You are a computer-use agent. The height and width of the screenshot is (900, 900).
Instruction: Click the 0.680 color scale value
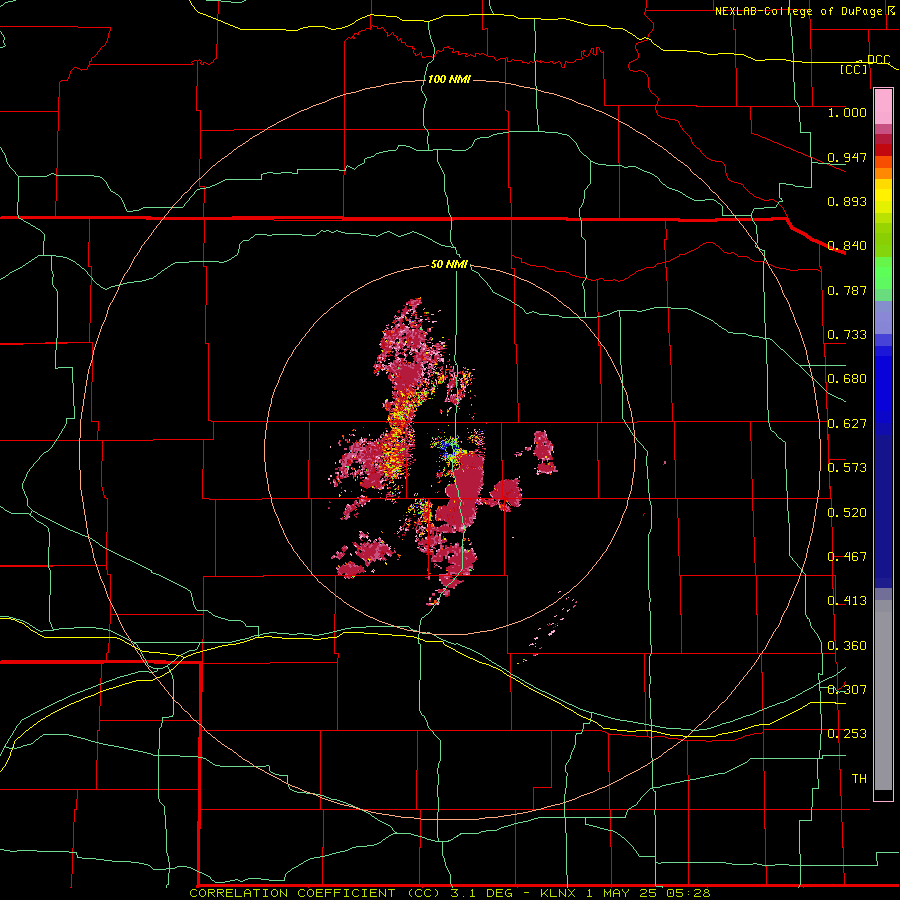click(847, 379)
